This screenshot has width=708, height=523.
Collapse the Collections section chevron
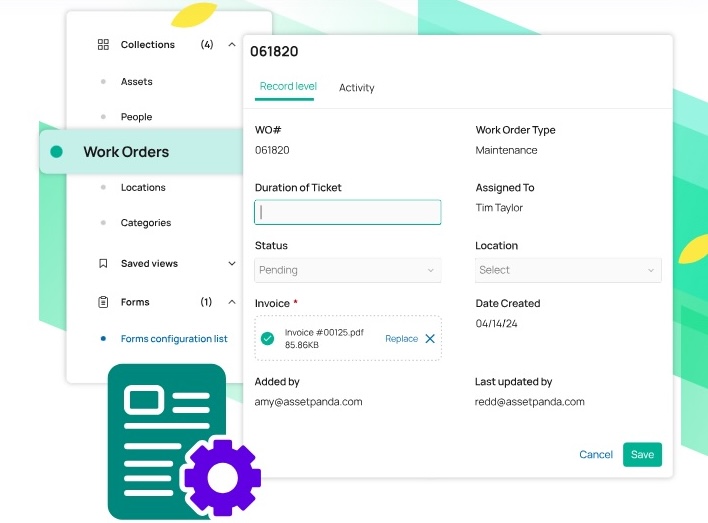tap(232, 45)
